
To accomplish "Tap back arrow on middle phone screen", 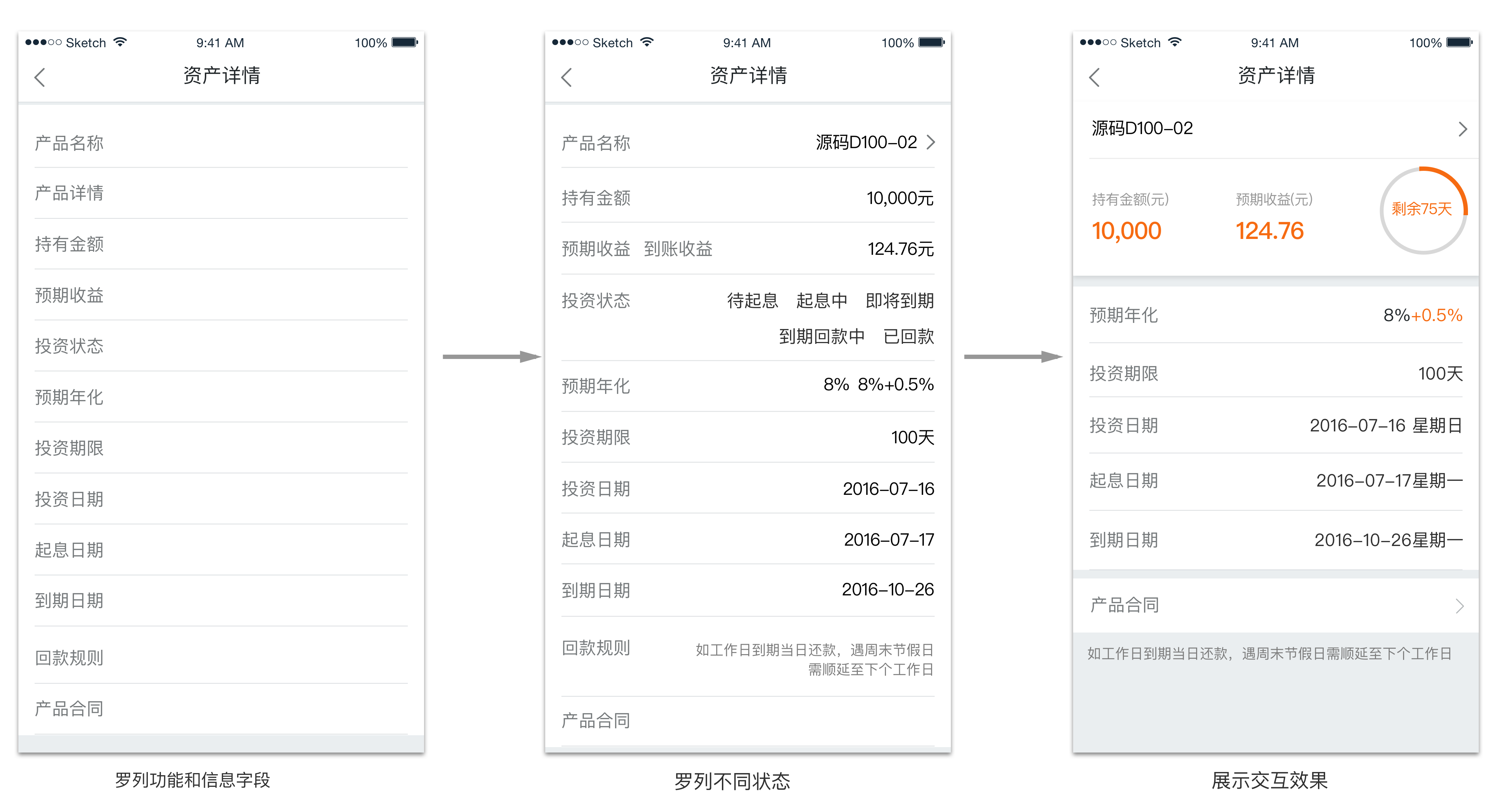I will (567, 77).
